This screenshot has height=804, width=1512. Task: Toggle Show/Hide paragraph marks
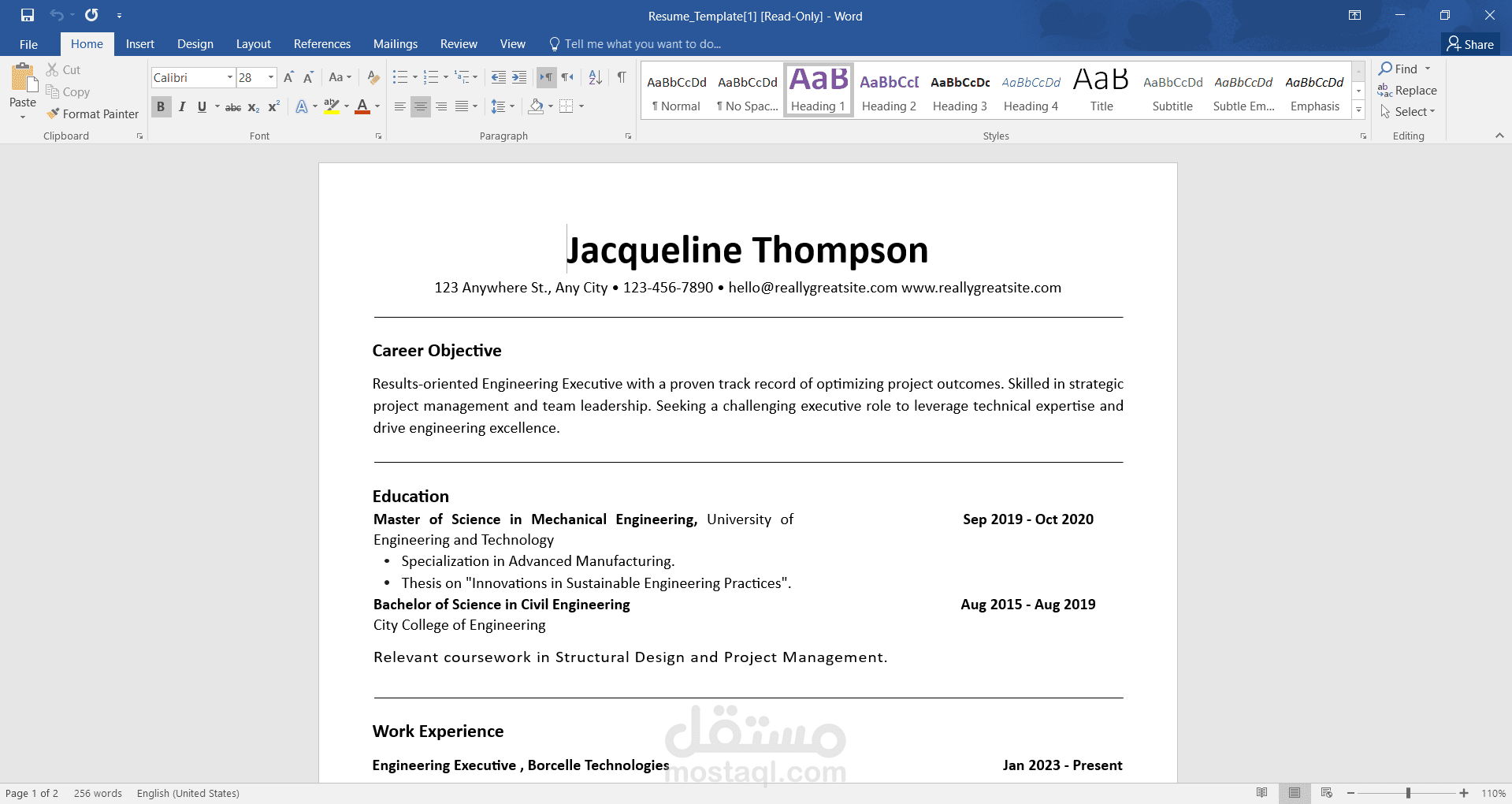coord(622,77)
